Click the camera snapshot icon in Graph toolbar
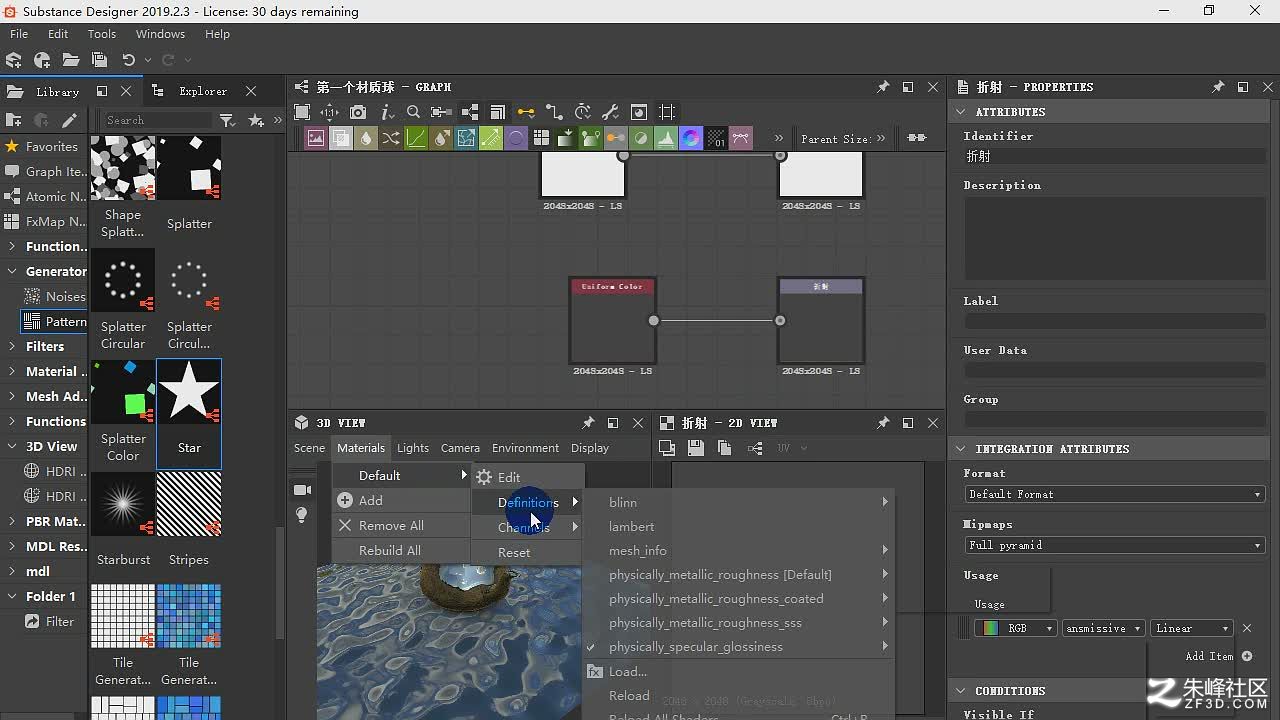This screenshot has height=720, width=1280. [x=358, y=112]
